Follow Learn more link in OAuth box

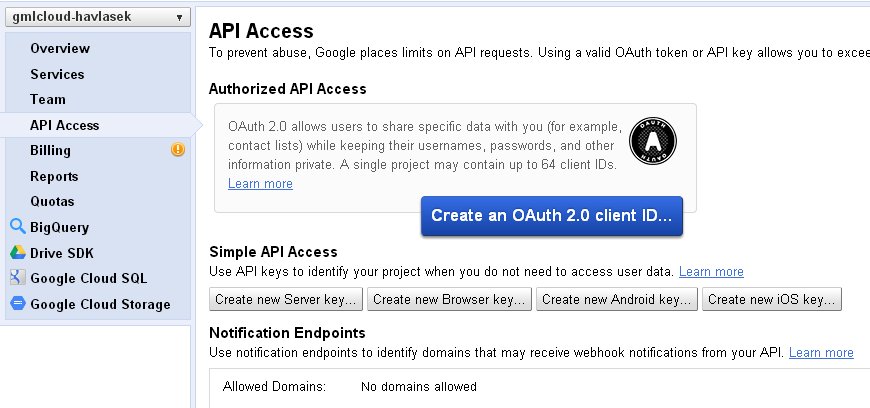click(260, 184)
